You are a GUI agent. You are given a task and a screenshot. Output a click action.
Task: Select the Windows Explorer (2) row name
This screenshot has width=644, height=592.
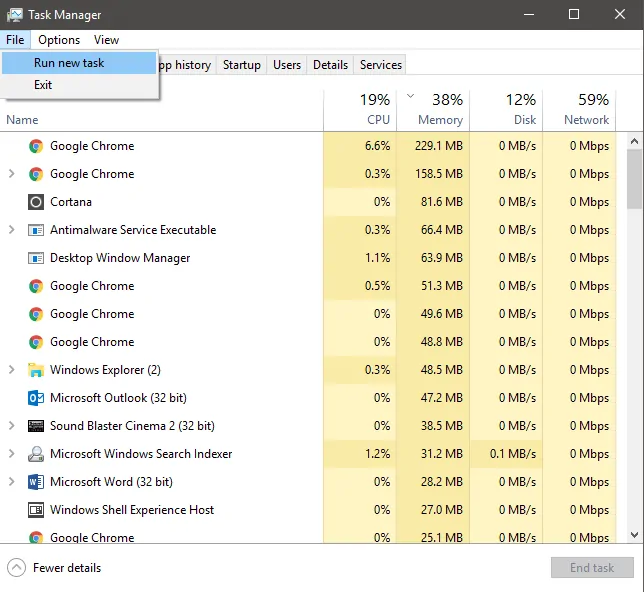pyautogui.click(x=105, y=370)
